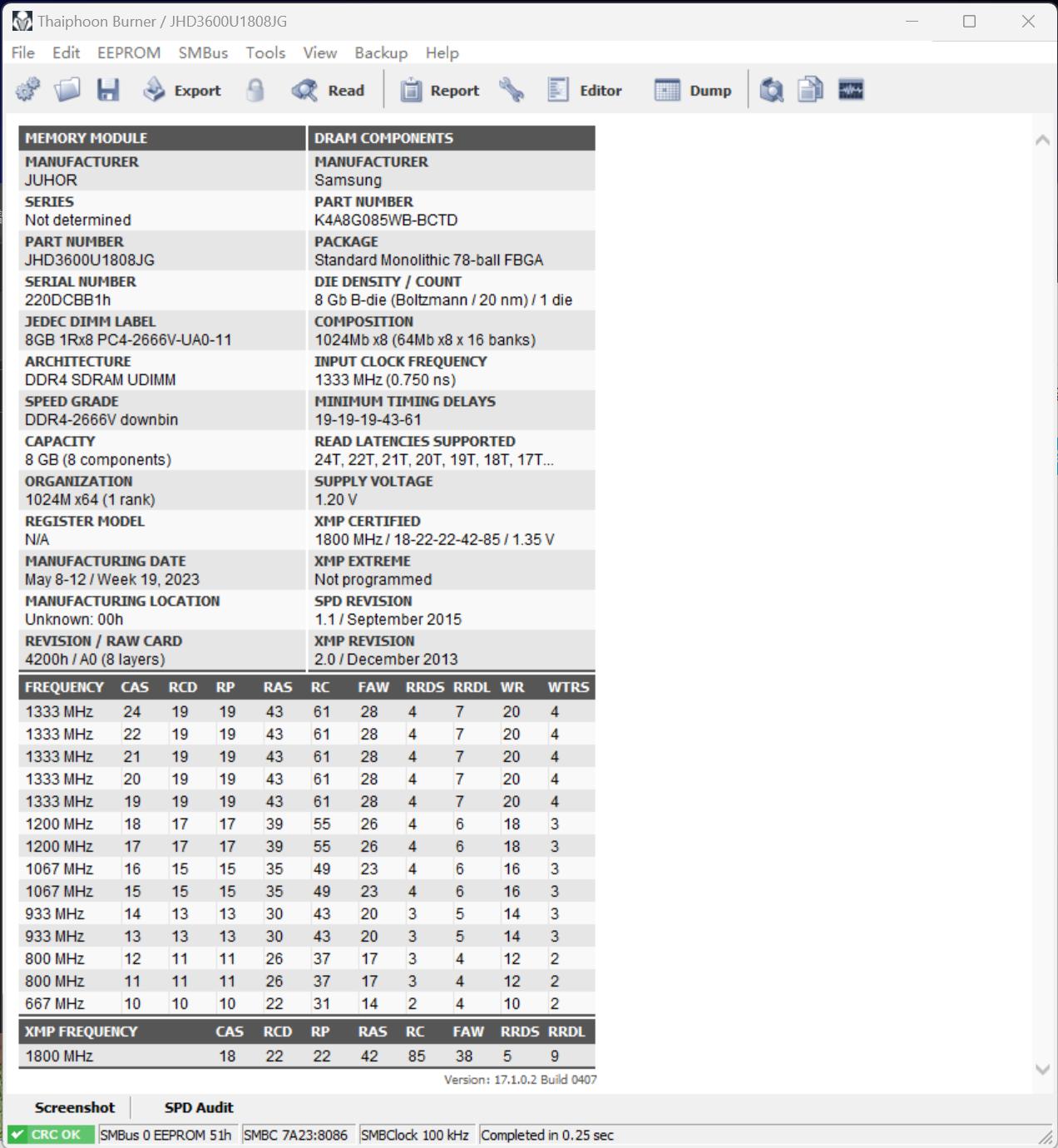Open the Edit menu
Viewport: 1058px width, 1148px height.
pyautogui.click(x=67, y=52)
